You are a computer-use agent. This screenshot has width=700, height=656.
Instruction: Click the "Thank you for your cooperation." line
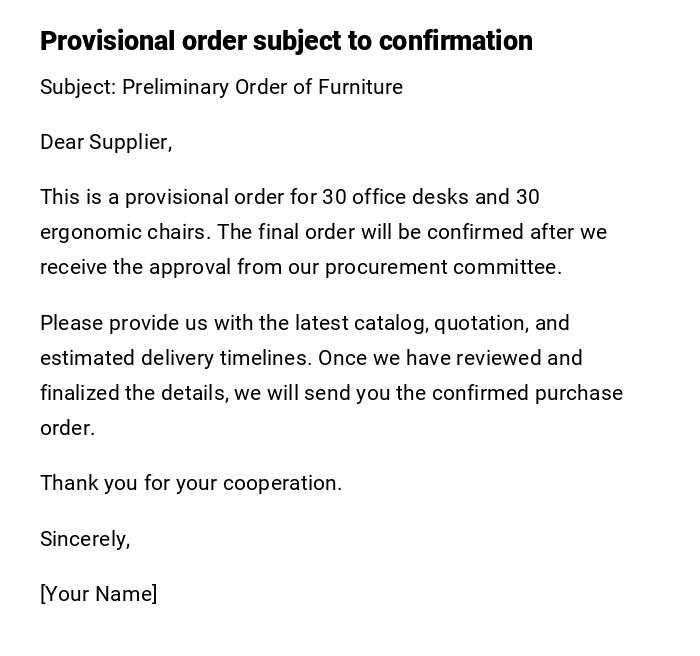(191, 483)
